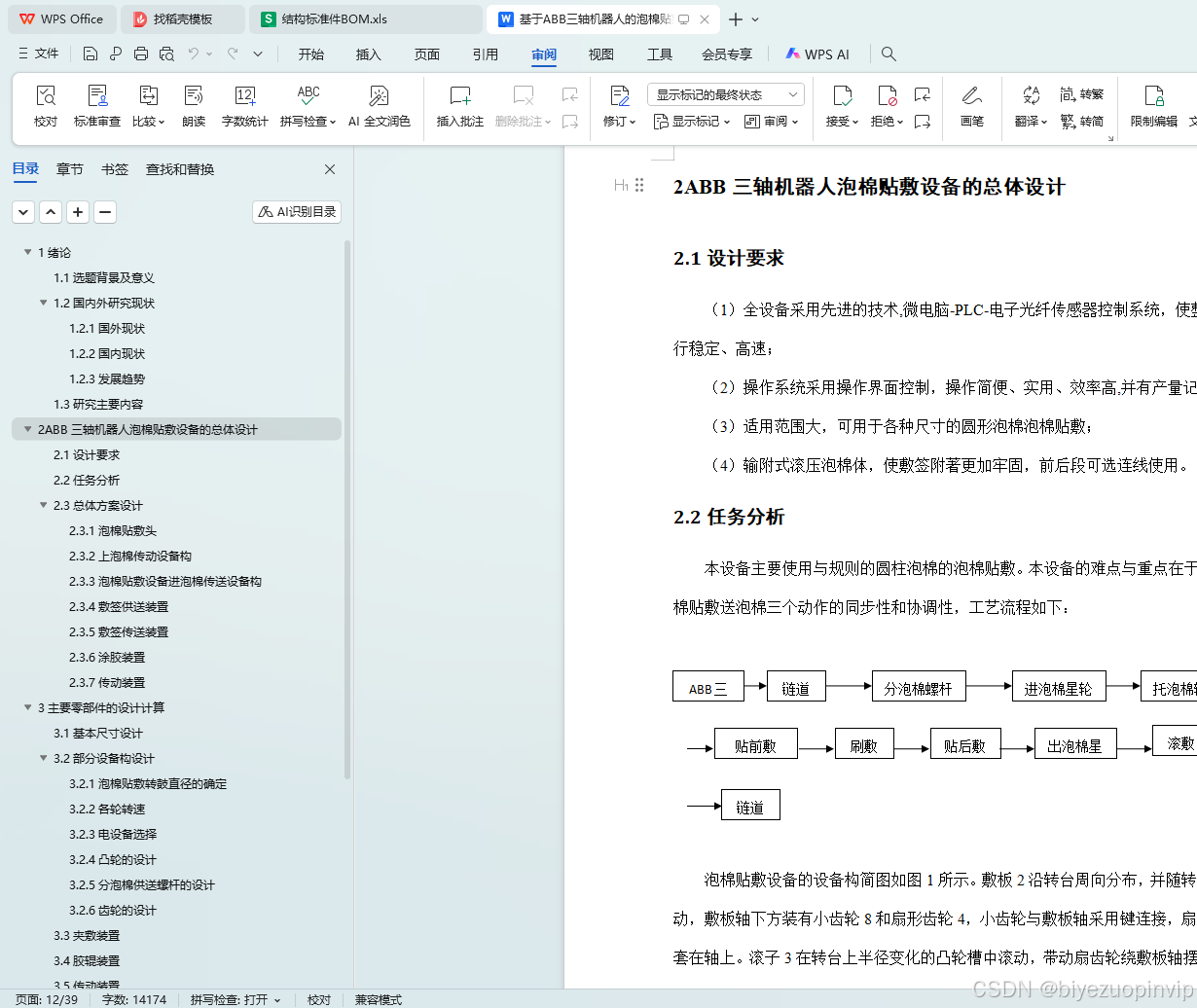Viewport: 1197px width, 1008px height.
Task: Go to 3.2.4 凸轮的设计 in outline
Action: pos(113,860)
